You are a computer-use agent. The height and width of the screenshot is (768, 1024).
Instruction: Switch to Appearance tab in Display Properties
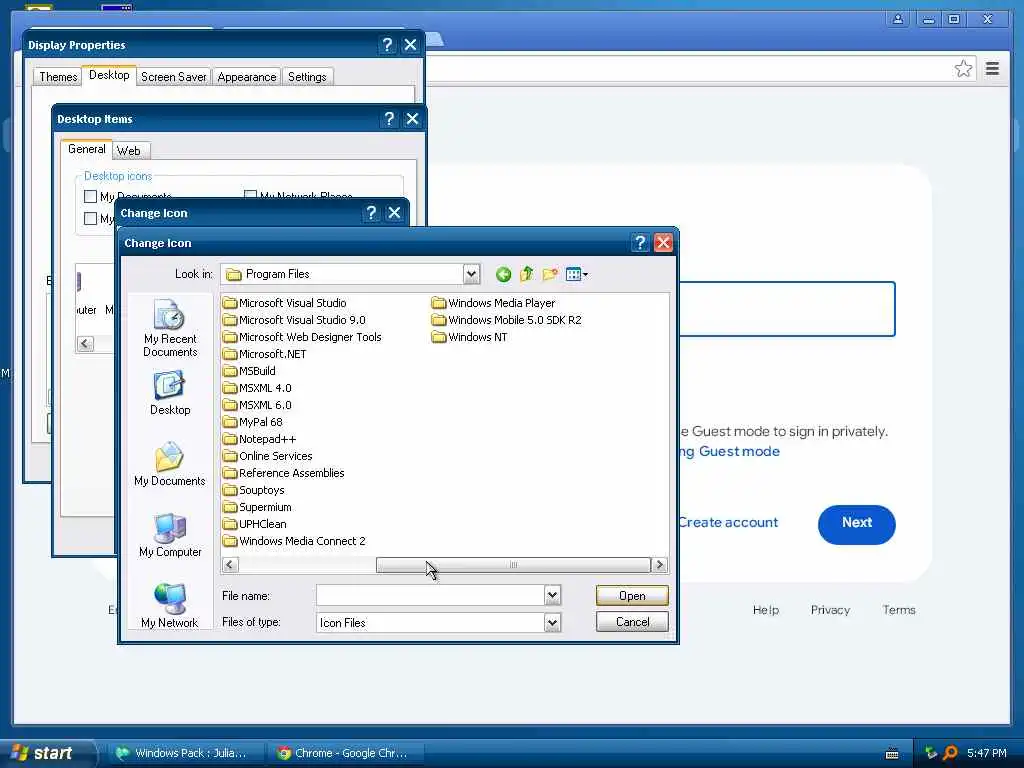pos(247,77)
